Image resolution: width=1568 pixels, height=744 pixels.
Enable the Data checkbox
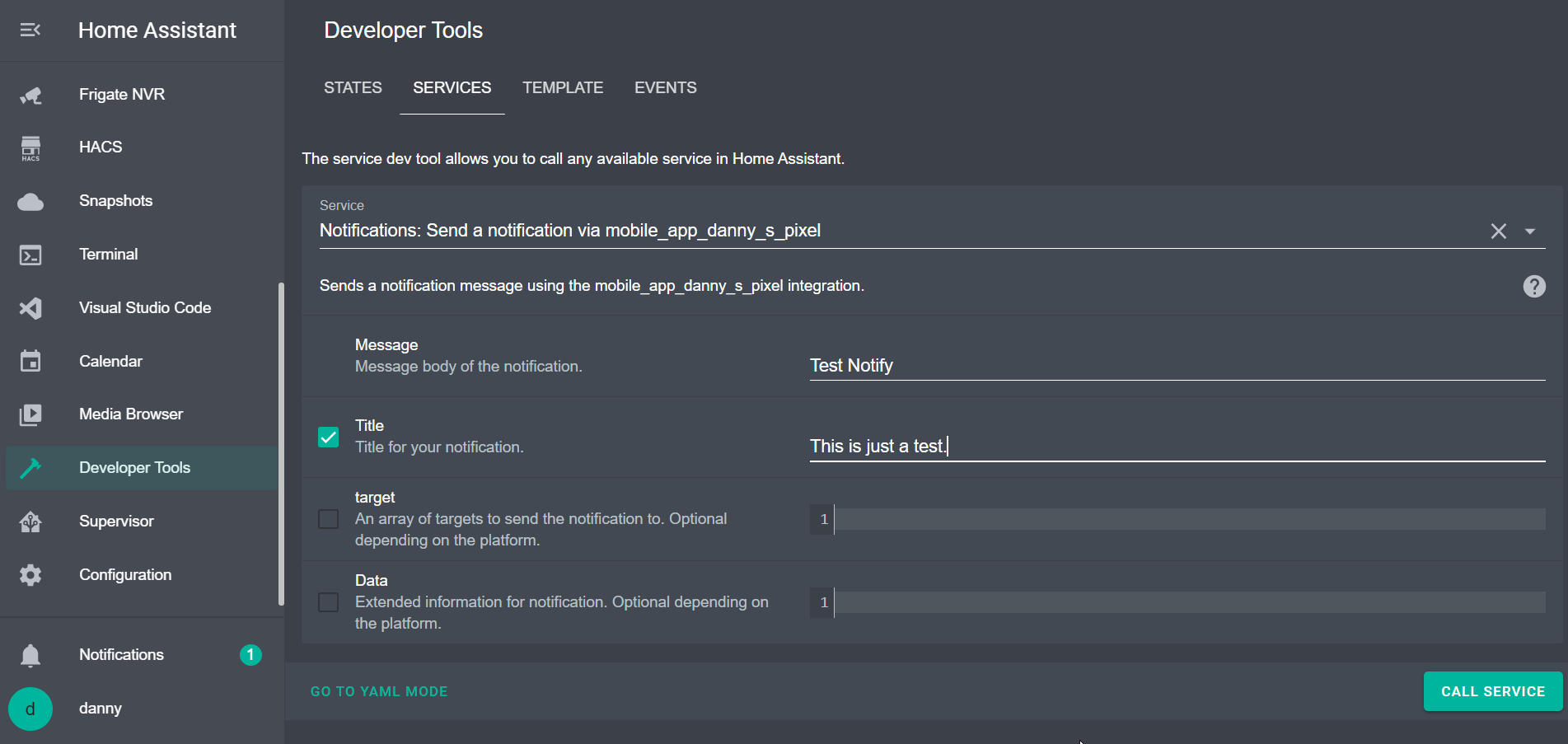tap(328, 602)
